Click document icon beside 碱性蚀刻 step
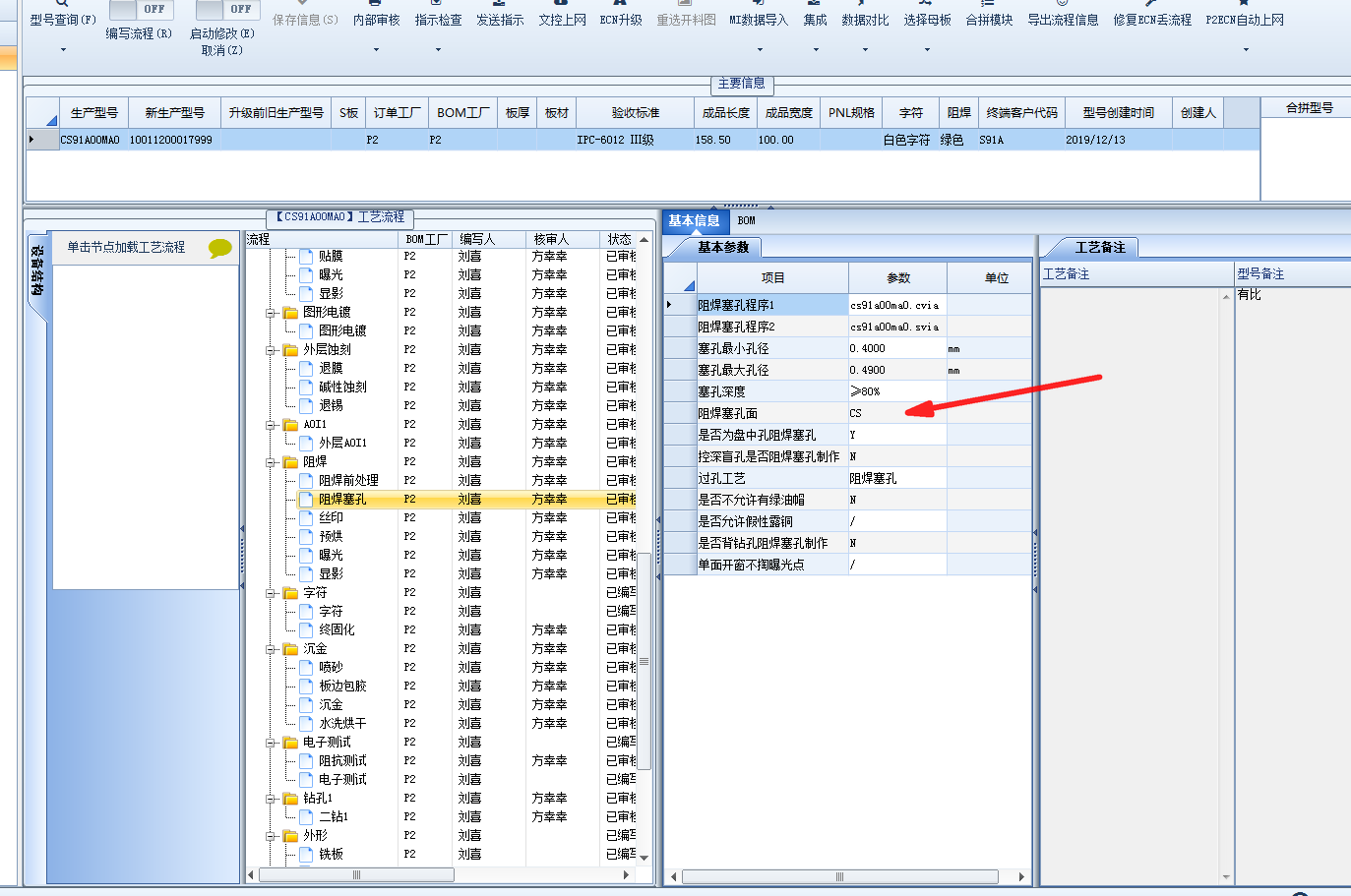Image resolution: width=1351 pixels, height=896 pixels. click(306, 387)
